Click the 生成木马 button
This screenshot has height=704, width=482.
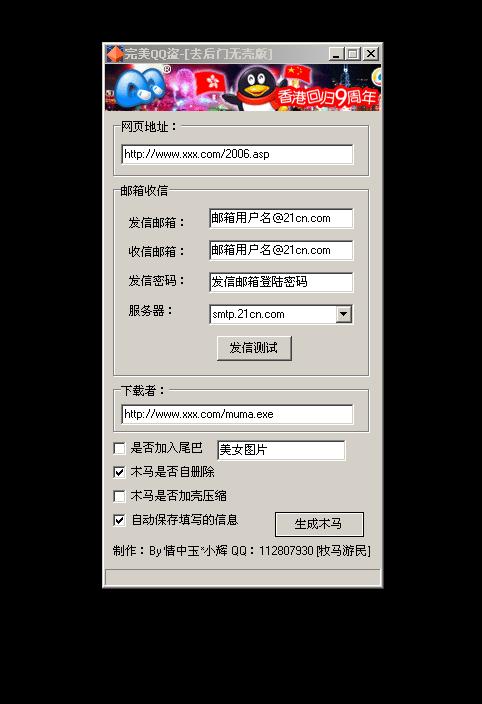pos(319,524)
